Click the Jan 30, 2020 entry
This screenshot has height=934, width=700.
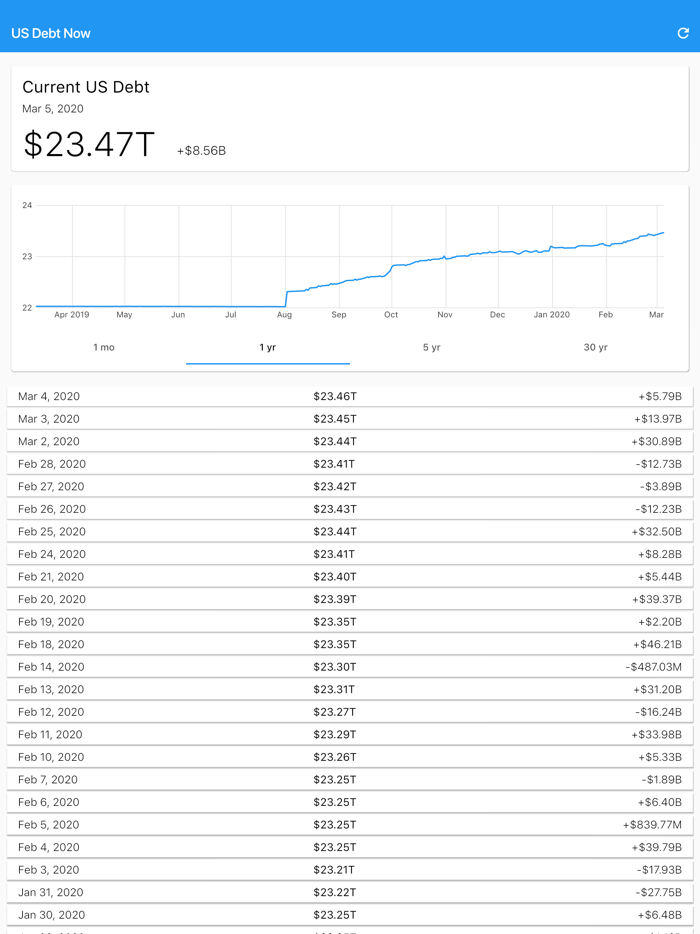tap(350, 914)
